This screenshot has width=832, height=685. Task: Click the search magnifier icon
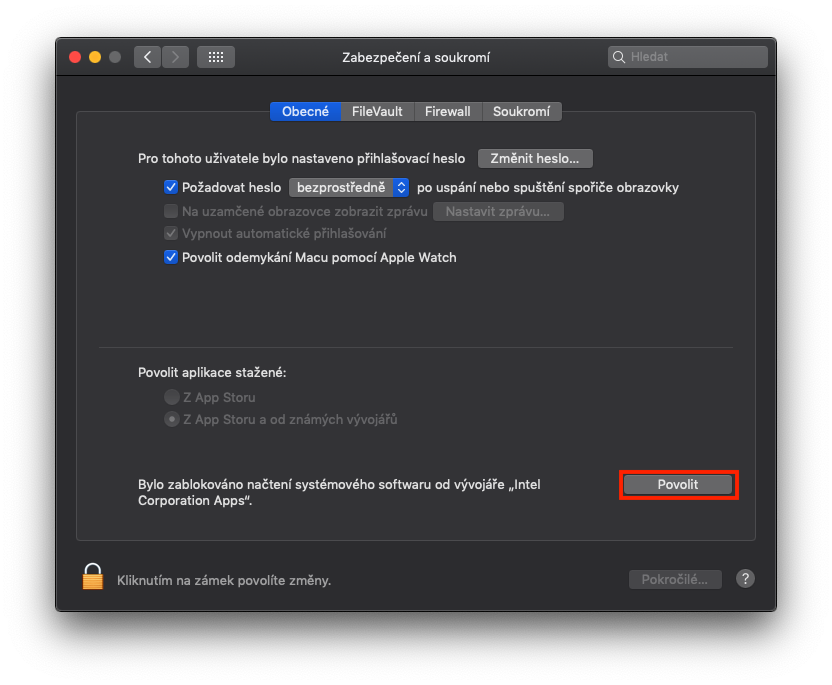click(x=620, y=57)
